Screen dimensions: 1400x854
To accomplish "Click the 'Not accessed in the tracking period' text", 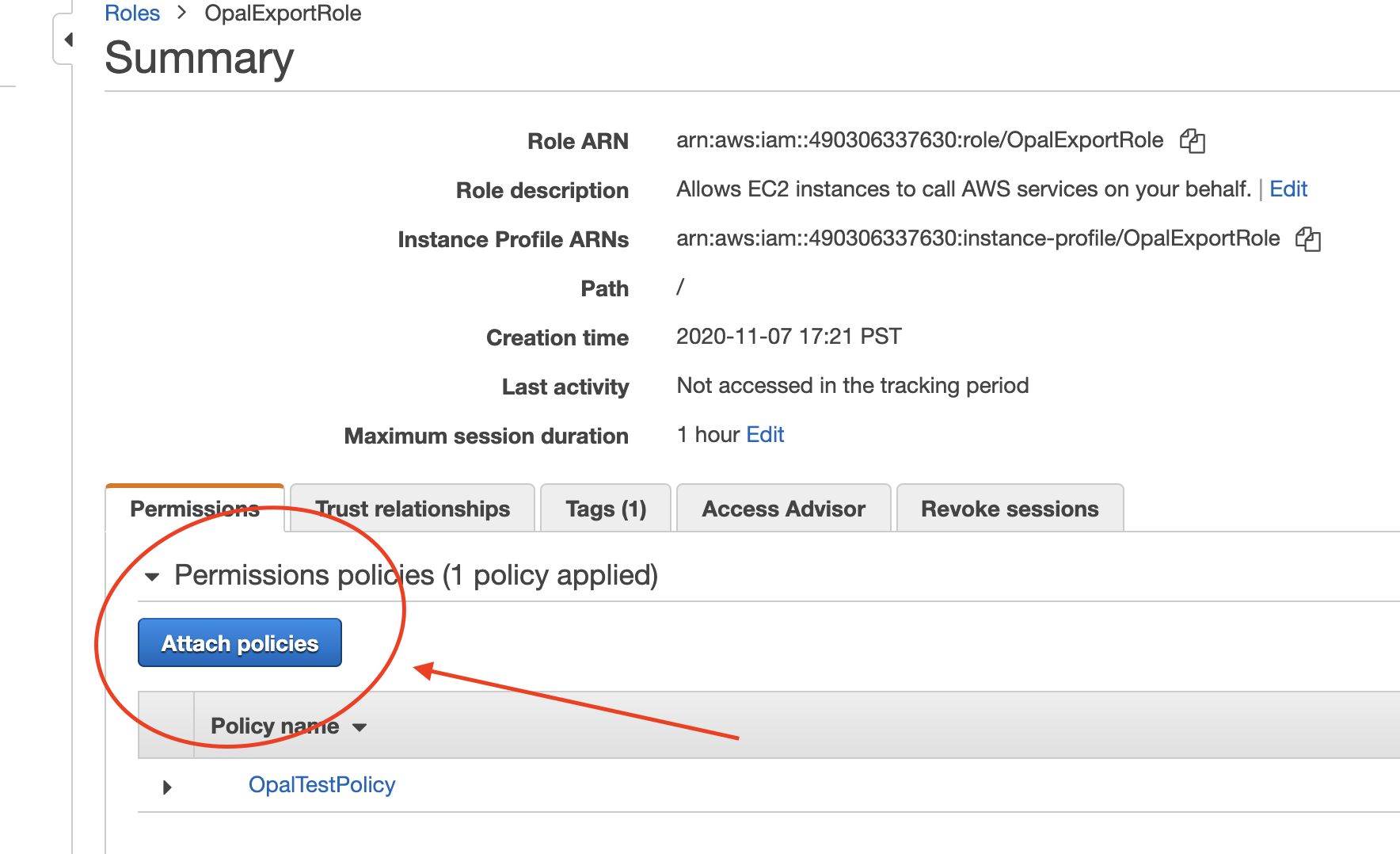I will [x=853, y=386].
